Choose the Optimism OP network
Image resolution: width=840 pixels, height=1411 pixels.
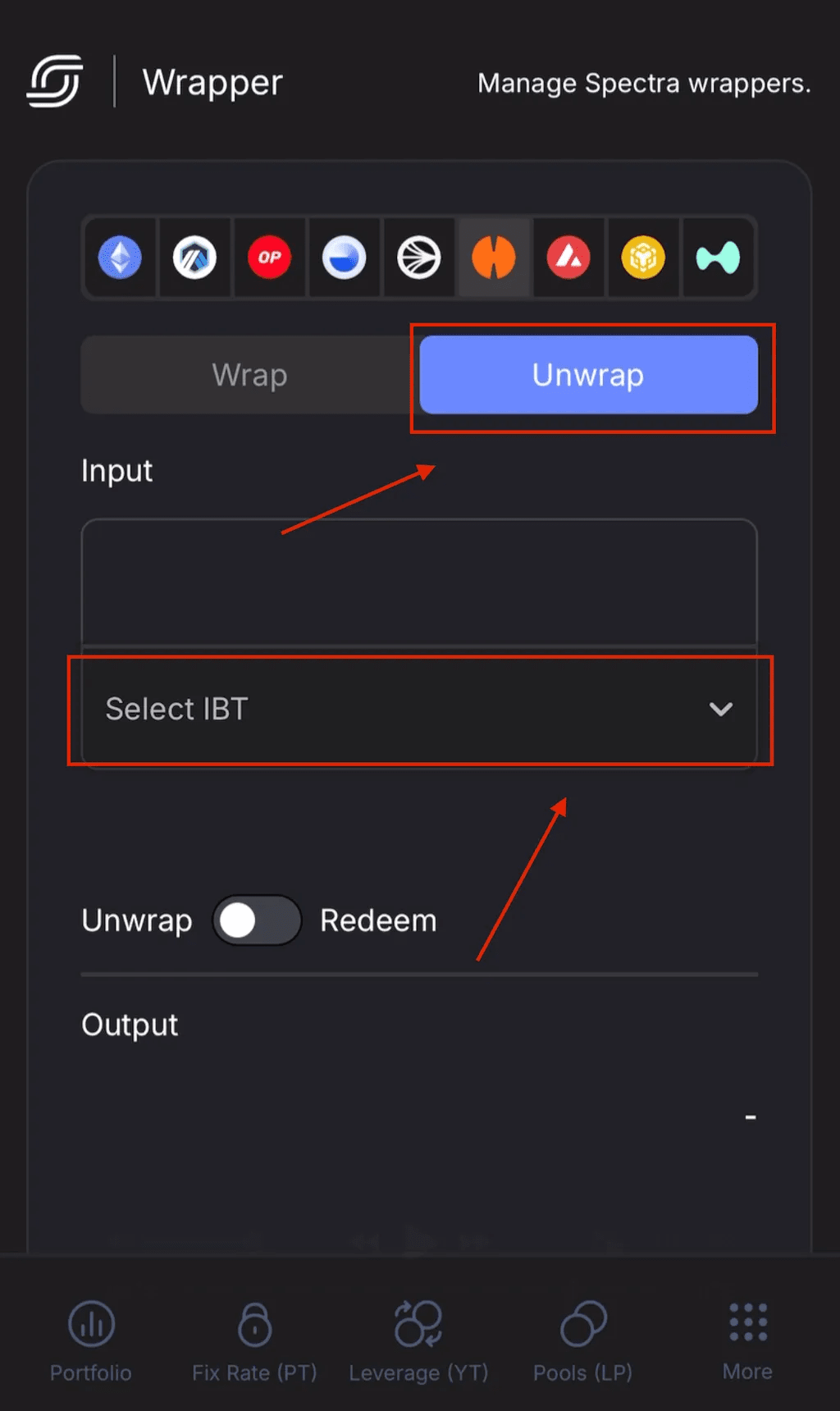(x=269, y=258)
